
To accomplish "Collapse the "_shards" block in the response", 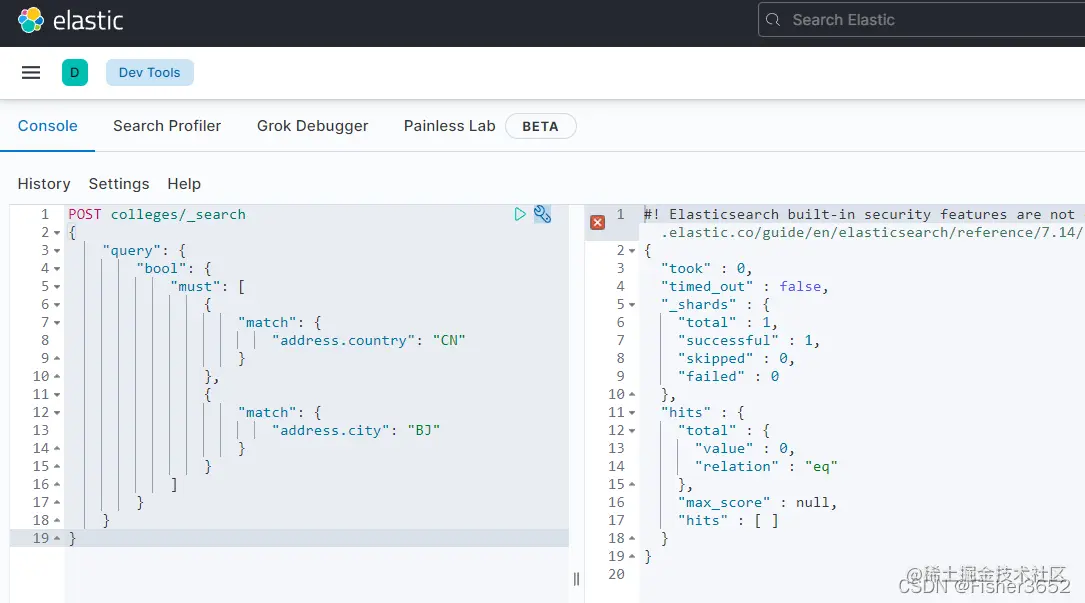I will tap(632, 305).
